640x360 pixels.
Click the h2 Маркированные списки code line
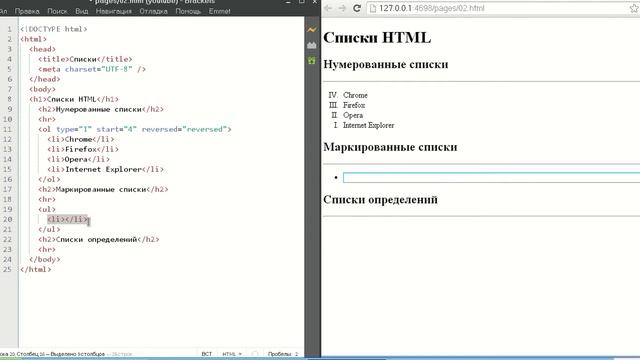103,189
